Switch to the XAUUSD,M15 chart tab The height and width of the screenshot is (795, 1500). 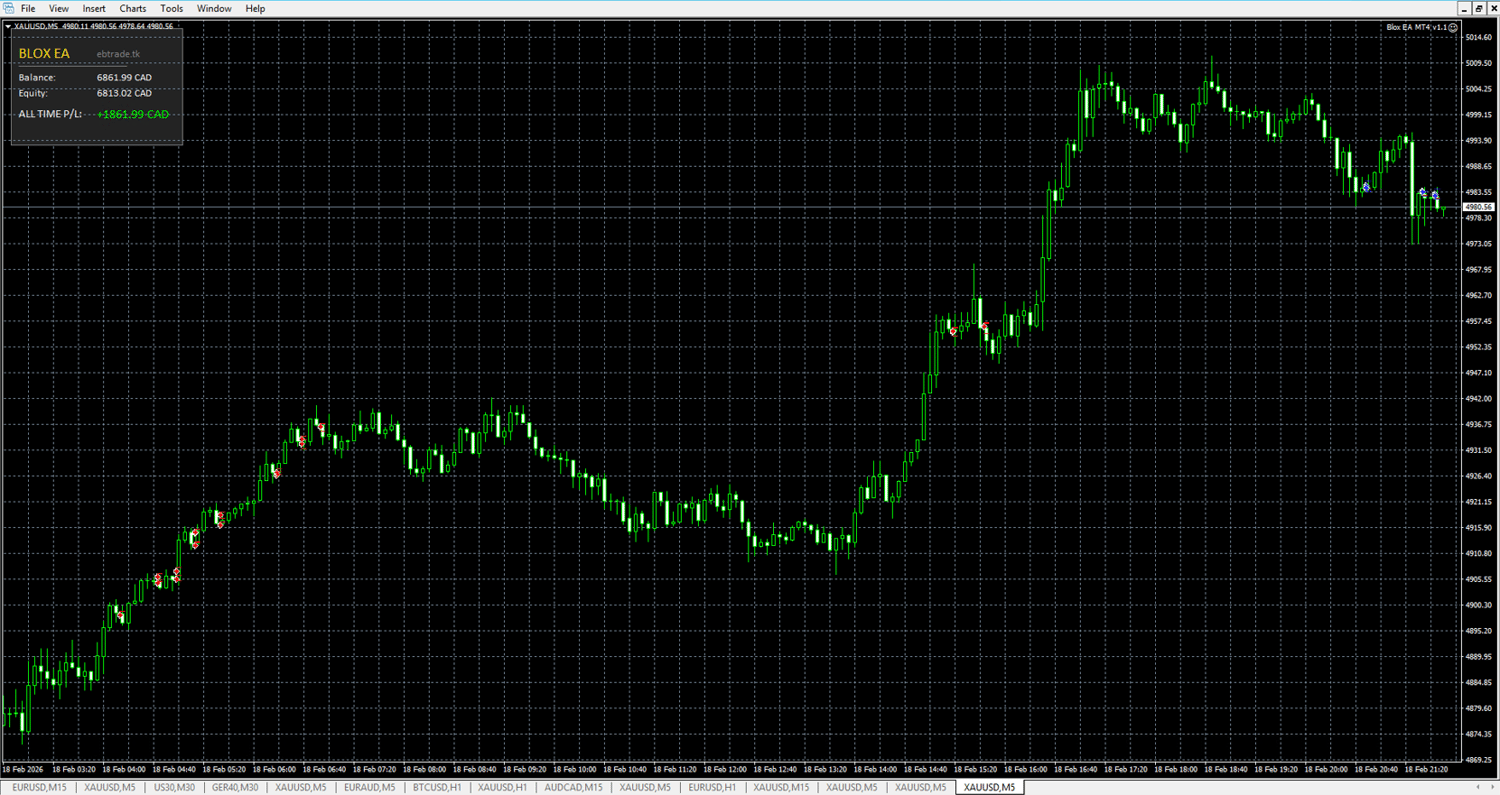click(x=783, y=788)
